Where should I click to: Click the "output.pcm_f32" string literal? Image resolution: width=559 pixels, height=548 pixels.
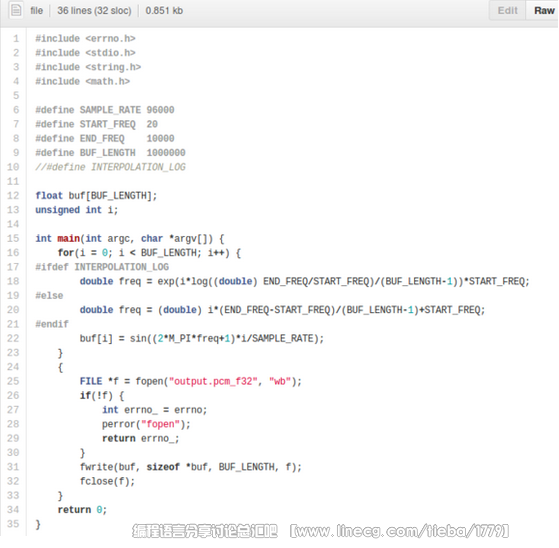[213, 381]
